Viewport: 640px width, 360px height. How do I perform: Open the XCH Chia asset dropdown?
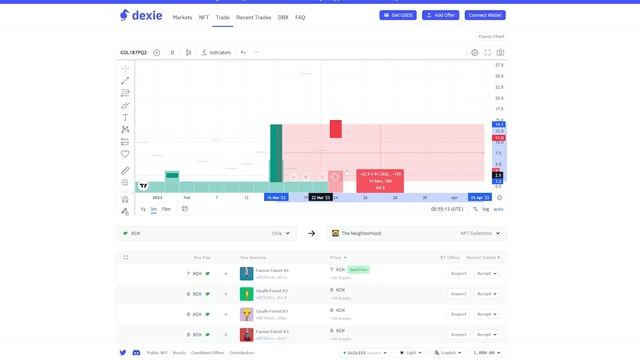(x=206, y=233)
